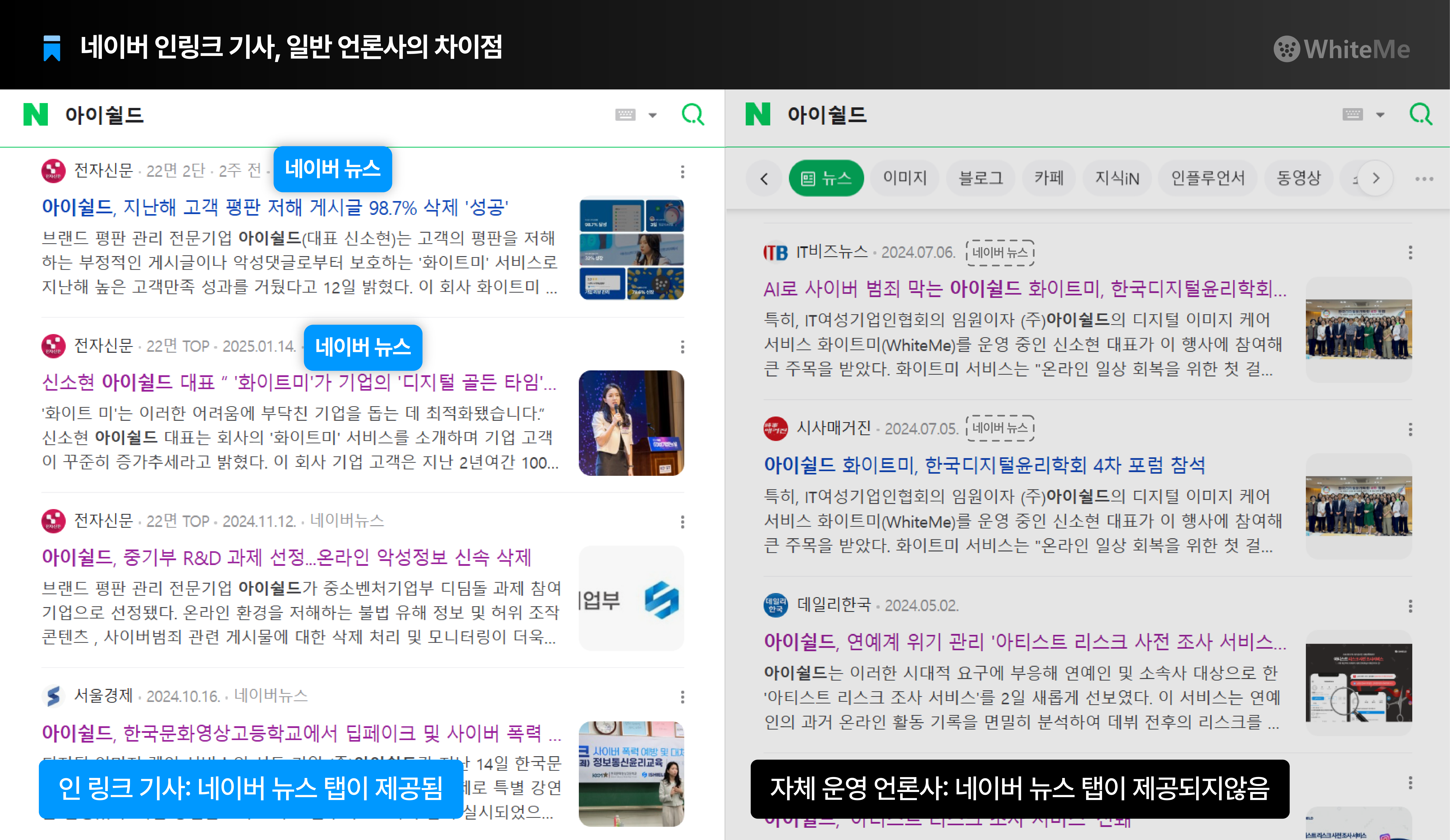Show more tabs with the right chevron

click(x=1376, y=178)
